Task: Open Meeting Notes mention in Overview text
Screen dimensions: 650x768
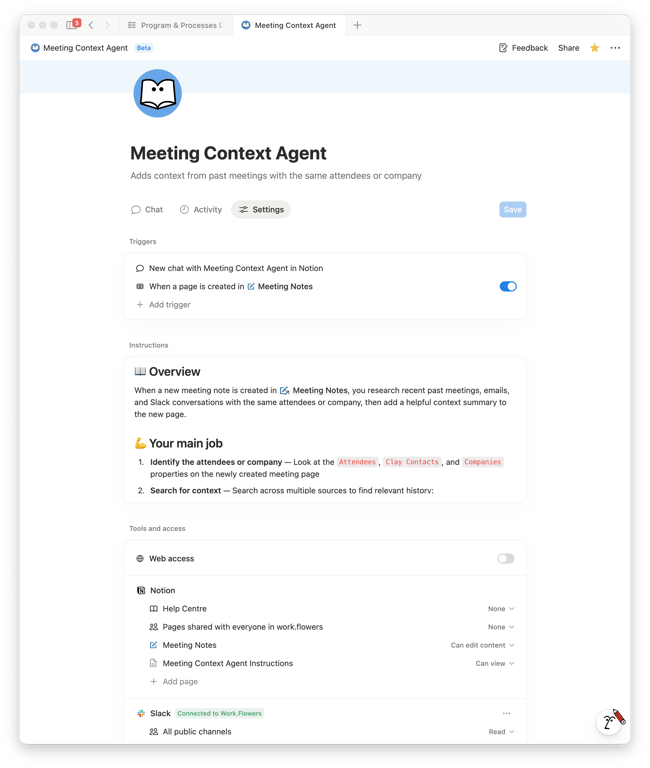Action: [313, 390]
